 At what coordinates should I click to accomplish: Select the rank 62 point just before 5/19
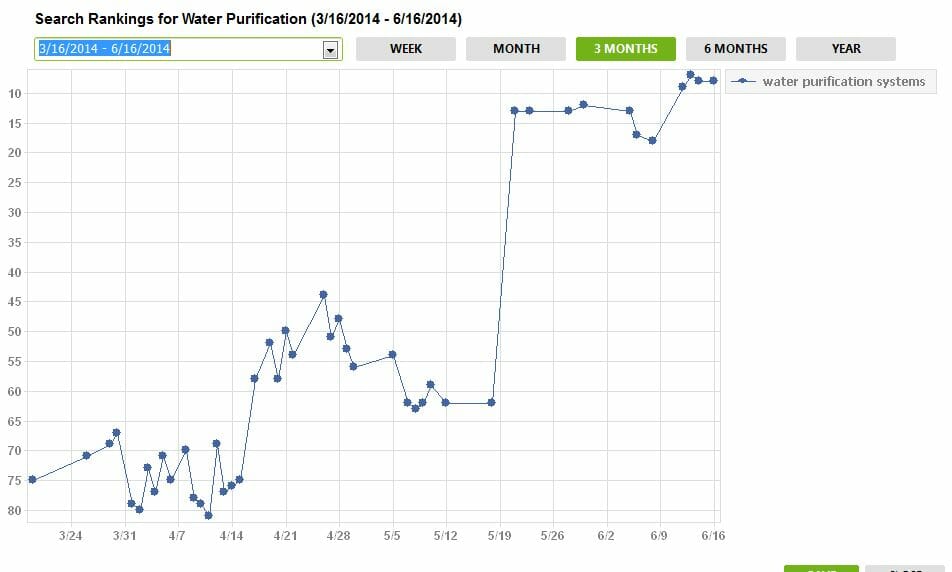(491, 403)
